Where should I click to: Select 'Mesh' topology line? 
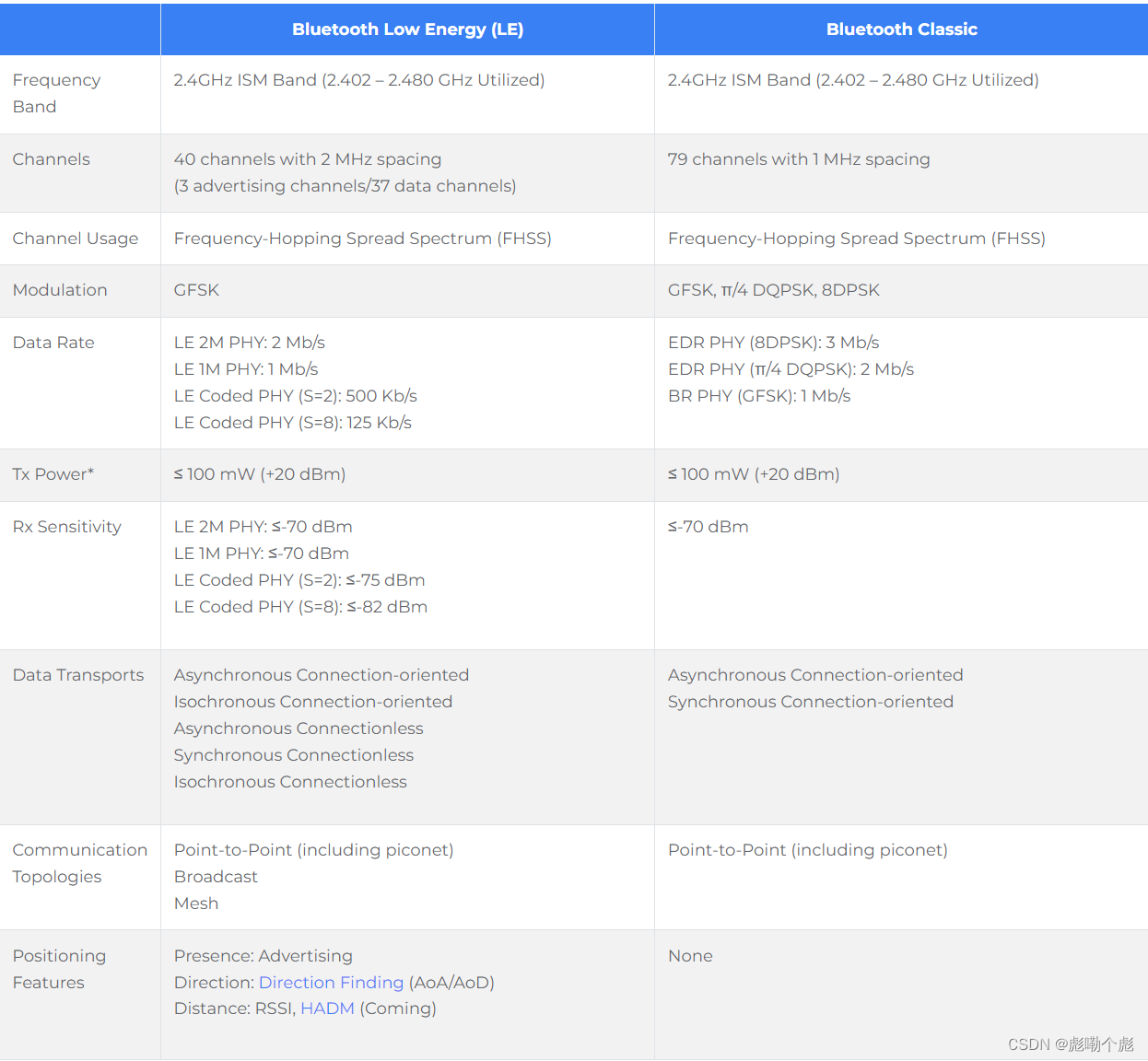(196, 904)
